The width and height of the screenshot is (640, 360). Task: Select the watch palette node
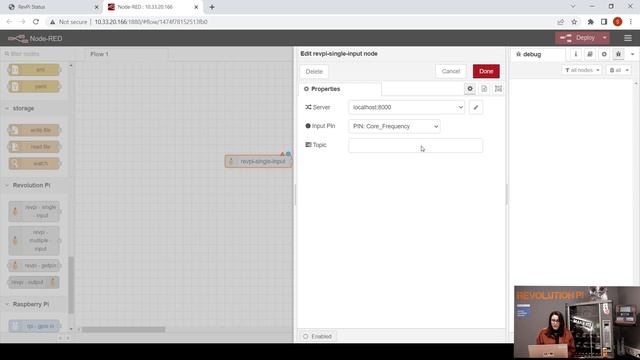pos(34,164)
